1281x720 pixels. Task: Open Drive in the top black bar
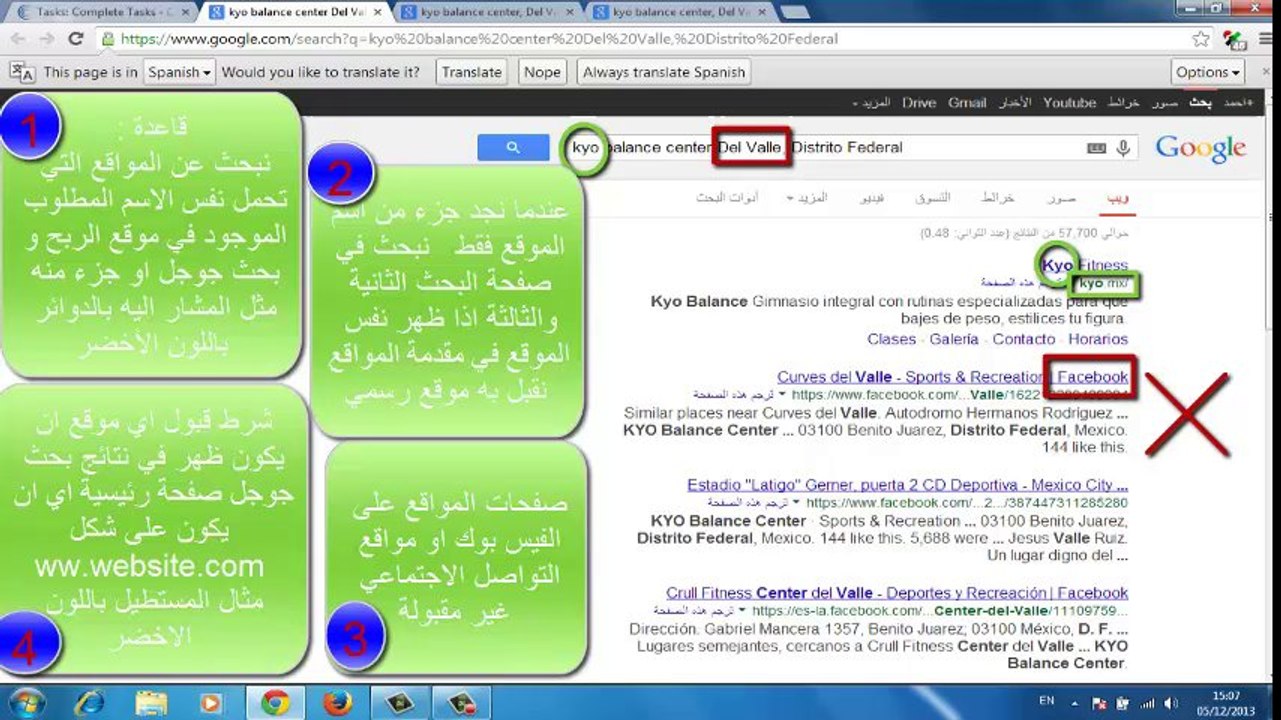[x=919, y=103]
